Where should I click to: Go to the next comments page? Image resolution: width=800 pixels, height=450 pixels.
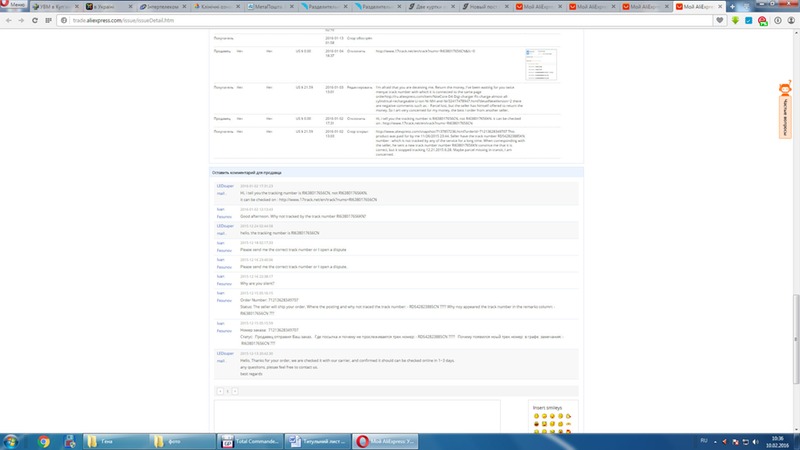click(234, 390)
